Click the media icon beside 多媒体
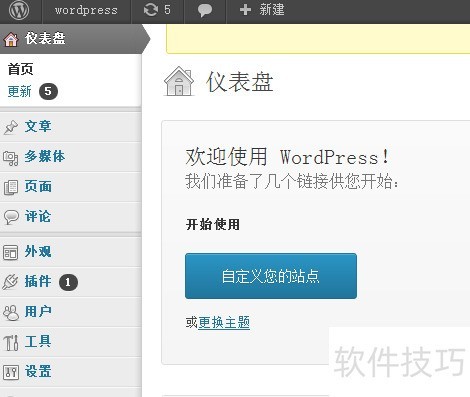Image resolution: width=470 pixels, height=397 pixels. coord(11,158)
